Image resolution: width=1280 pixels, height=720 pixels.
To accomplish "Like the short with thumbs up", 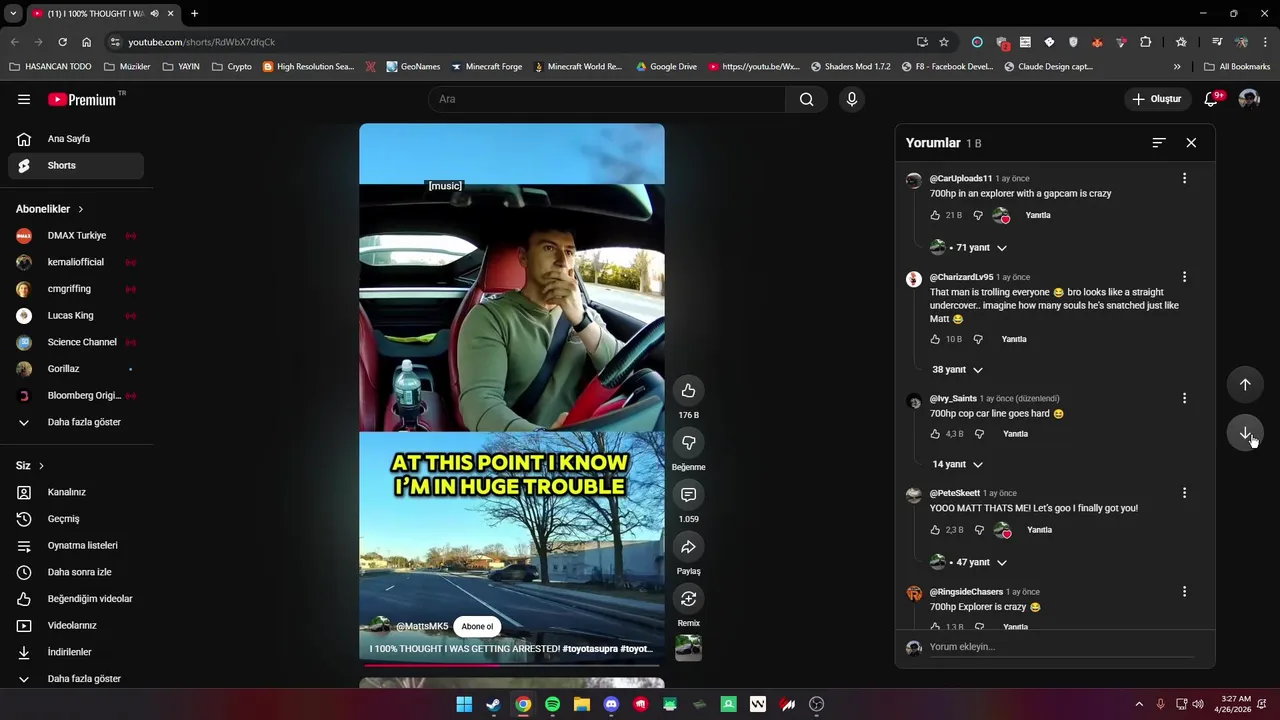I will (x=688, y=390).
